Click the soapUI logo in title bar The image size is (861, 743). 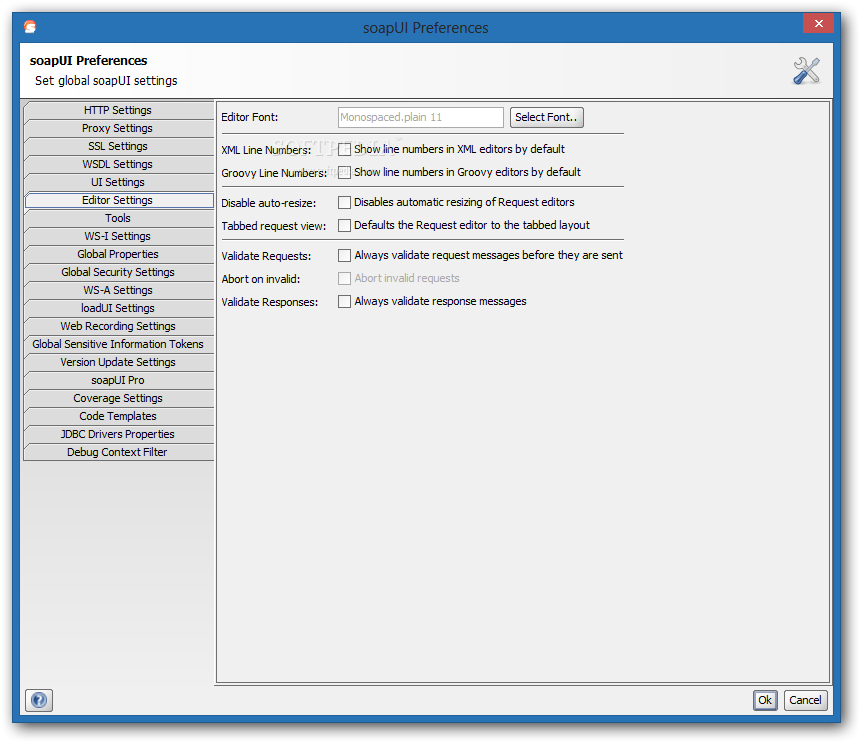click(30, 27)
